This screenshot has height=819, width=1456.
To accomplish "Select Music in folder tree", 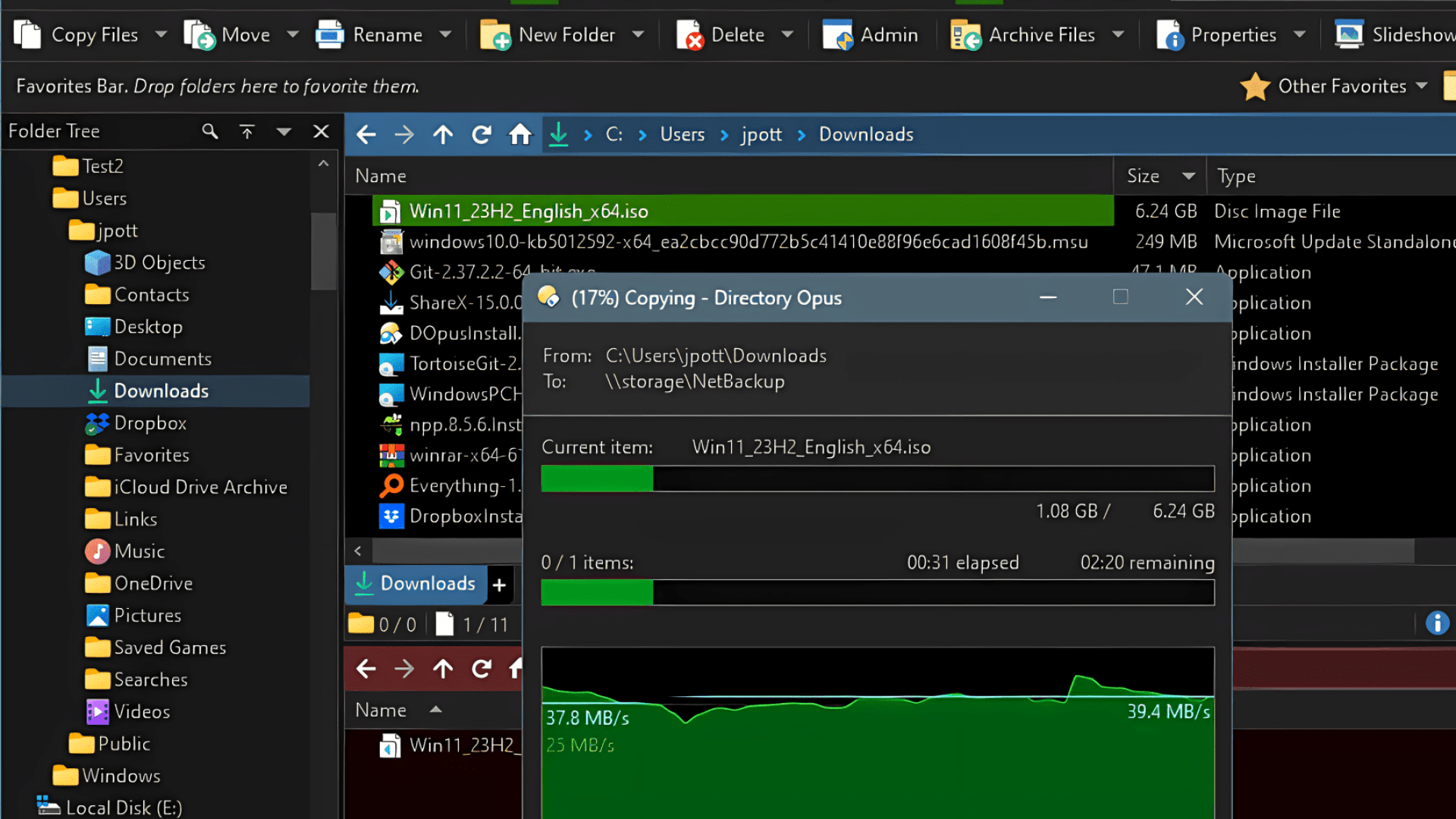I will click(125, 551).
